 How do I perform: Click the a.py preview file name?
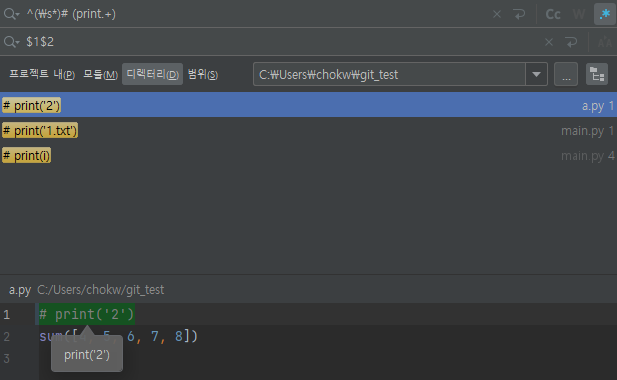(20, 290)
